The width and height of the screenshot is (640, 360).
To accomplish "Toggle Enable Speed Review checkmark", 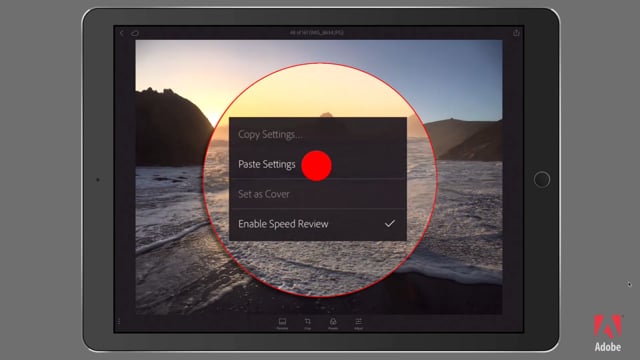I will pyautogui.click(x=390, y=224).
